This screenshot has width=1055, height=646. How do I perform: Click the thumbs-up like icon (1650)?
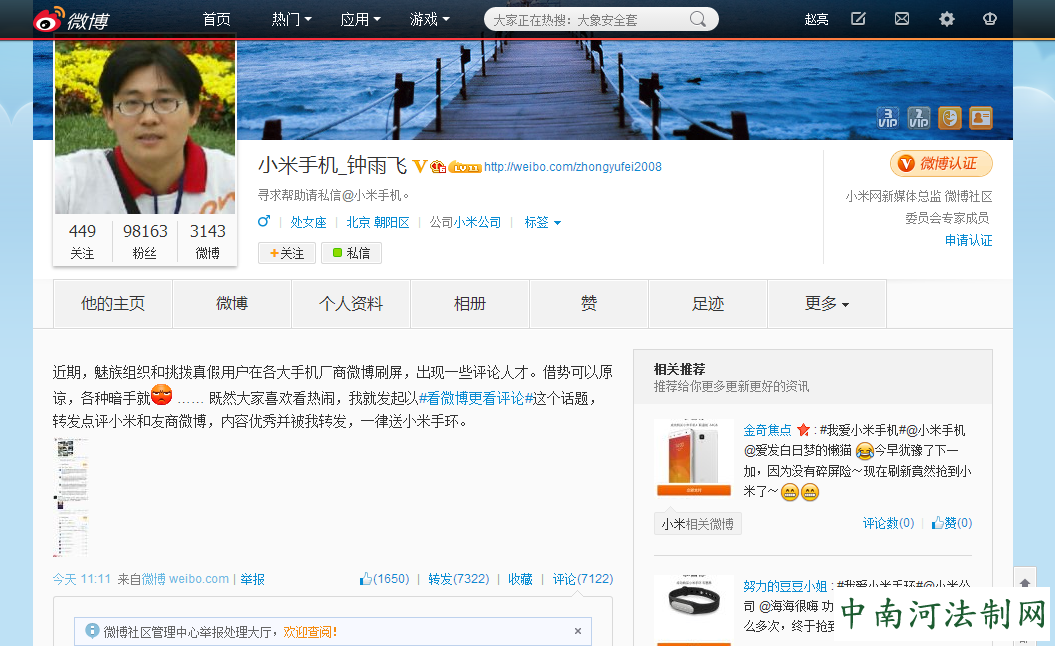coord(365,579)
